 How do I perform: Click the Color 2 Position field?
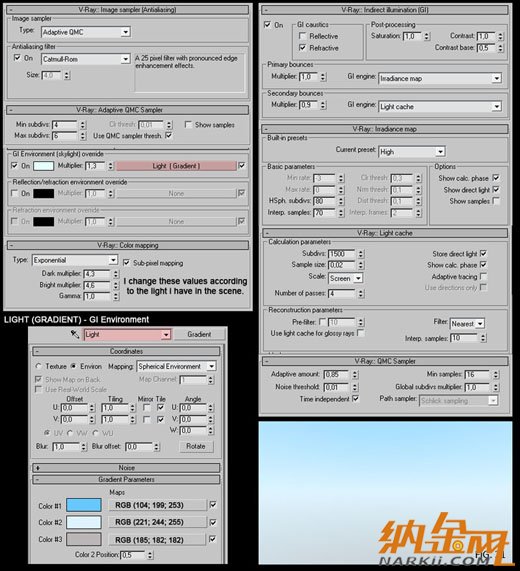tap(133, 555)
